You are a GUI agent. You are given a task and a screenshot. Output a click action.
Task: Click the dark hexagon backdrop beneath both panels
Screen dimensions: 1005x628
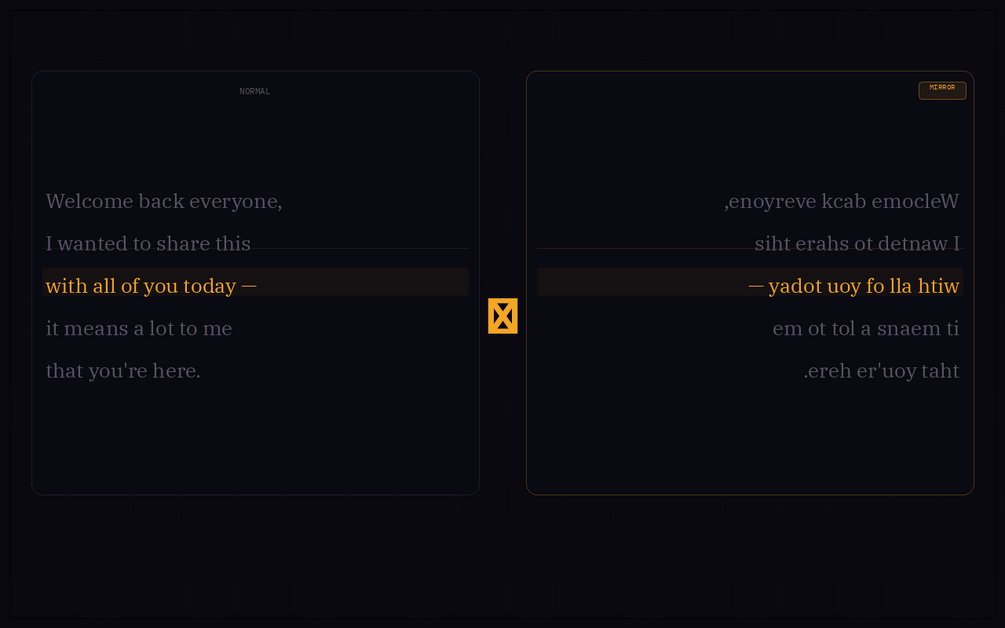point(502,558)
